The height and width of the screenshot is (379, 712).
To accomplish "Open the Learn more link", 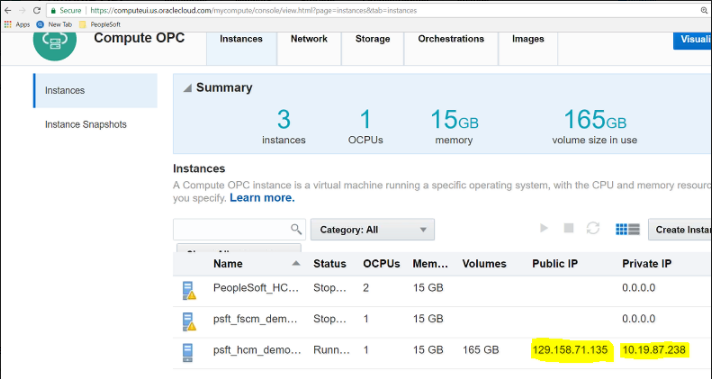I will (x=262, y=198).
